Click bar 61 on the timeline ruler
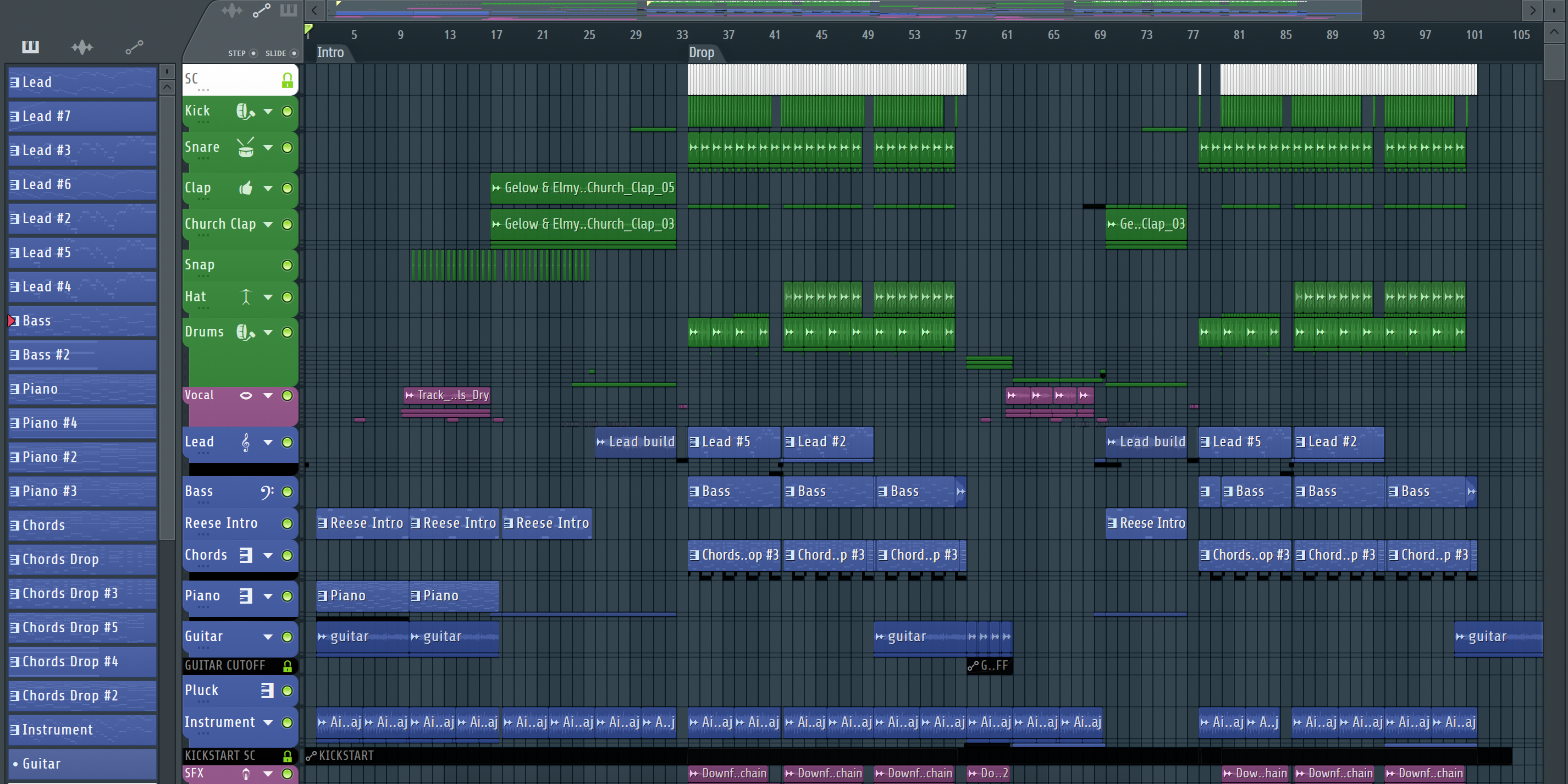1568x784 pixels. click(1007, 35)
